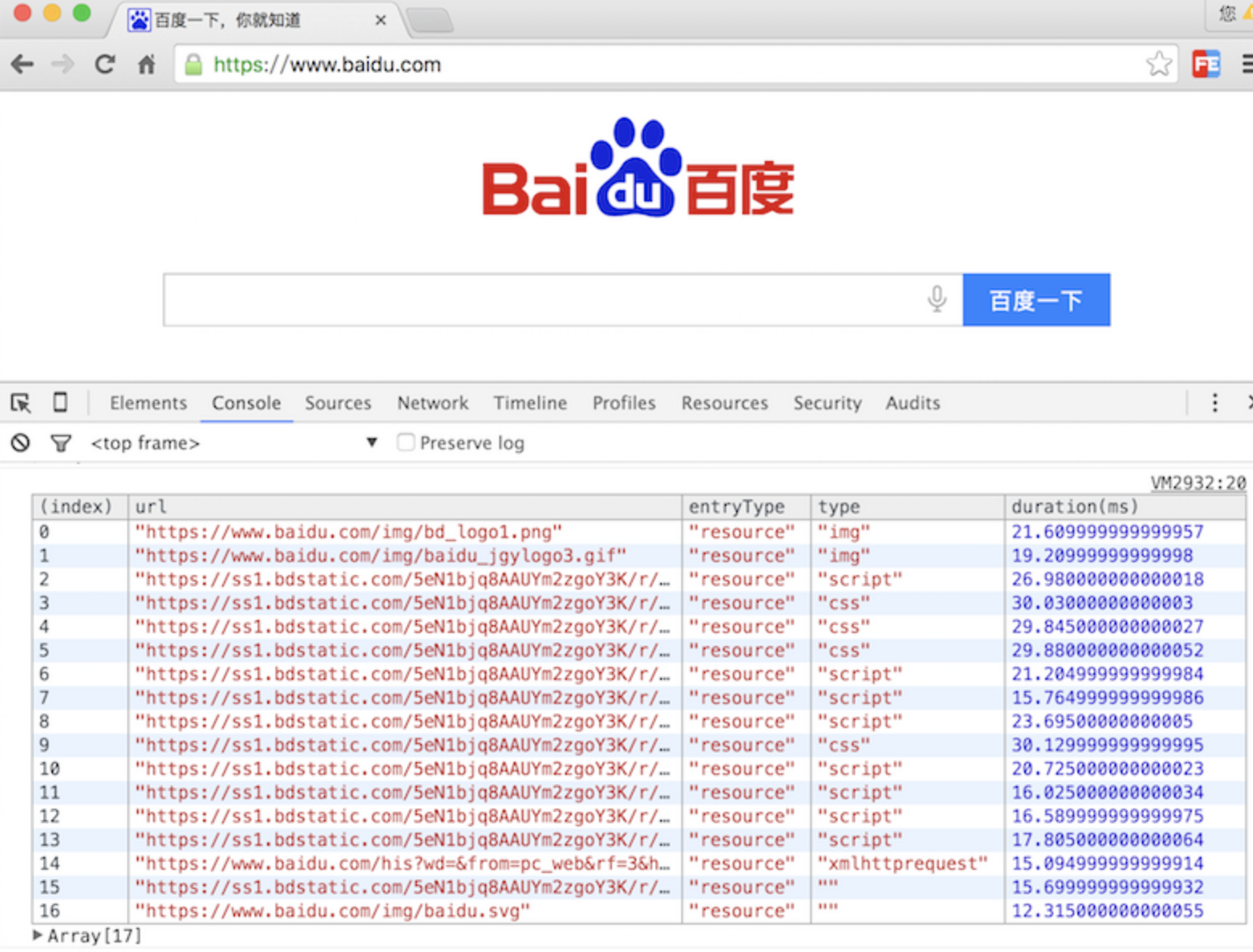
Task: Clear the console log
Action: coord(20,442)
